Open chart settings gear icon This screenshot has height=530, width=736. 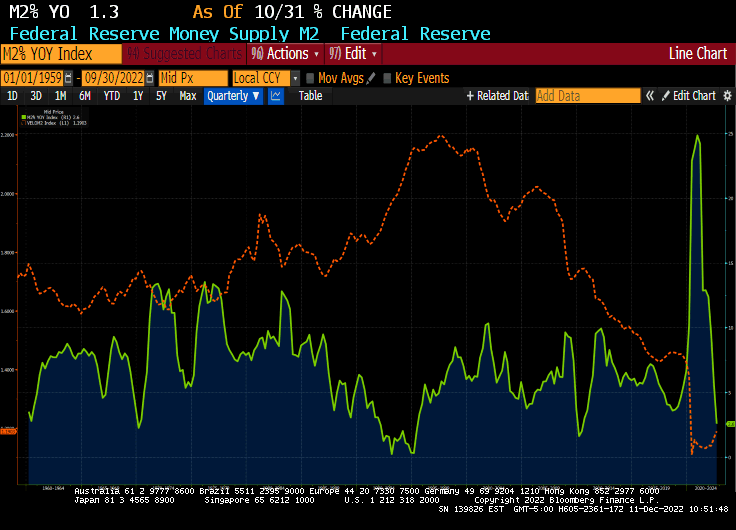pyautogui.click(x=727, y=96)
